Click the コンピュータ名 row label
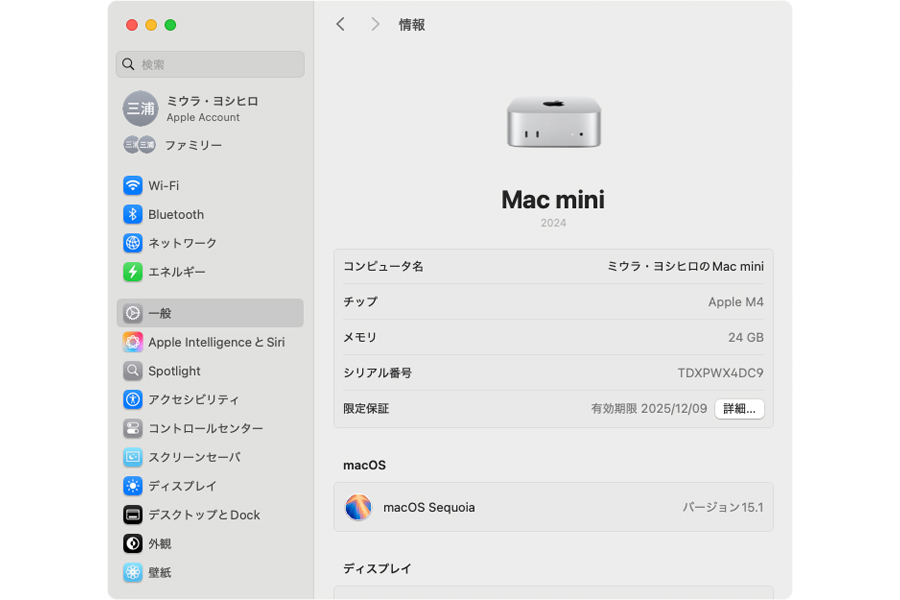The image size is (900, 600). pos(383,266)
